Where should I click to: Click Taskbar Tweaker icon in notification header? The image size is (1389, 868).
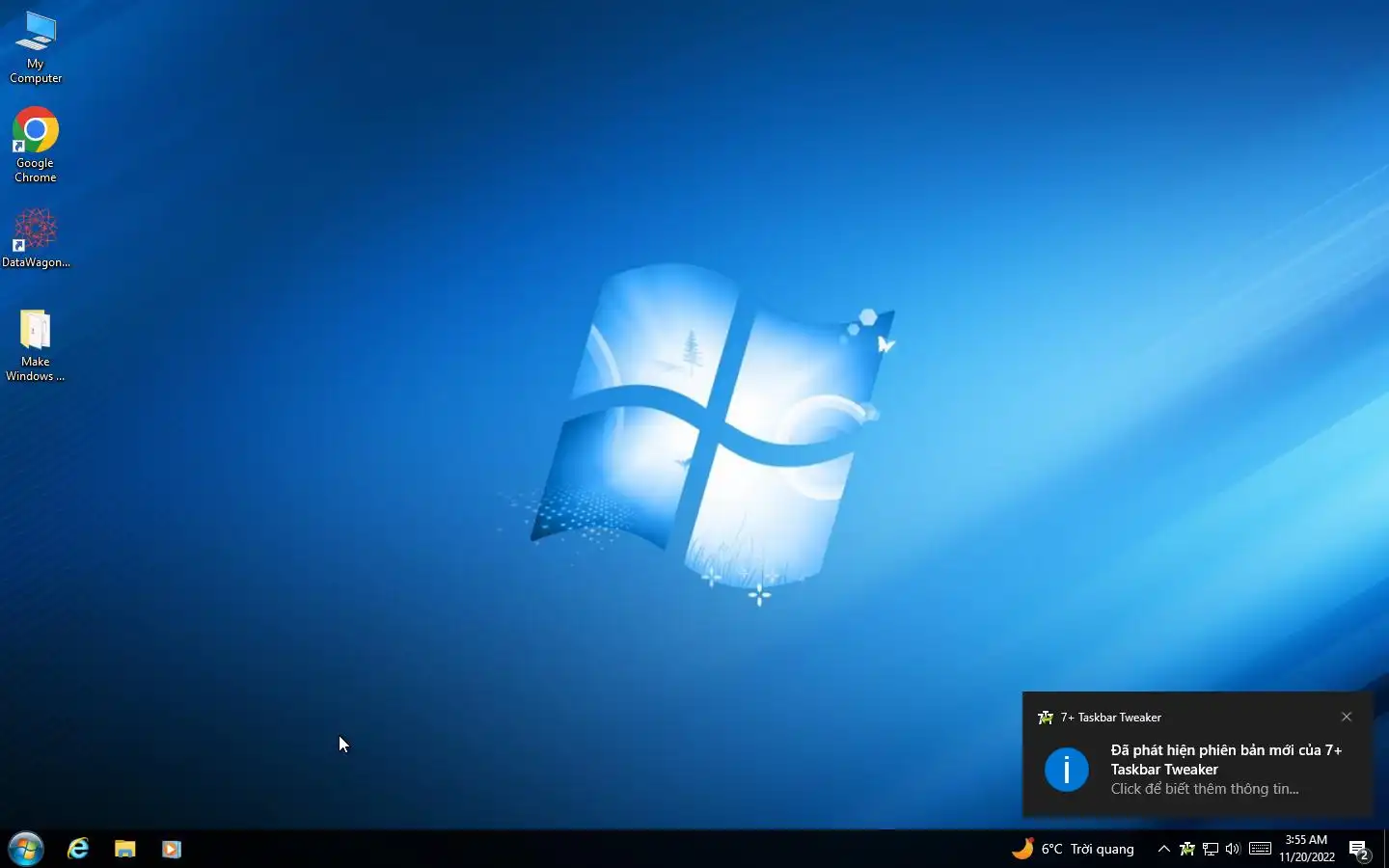[1046, 718]
